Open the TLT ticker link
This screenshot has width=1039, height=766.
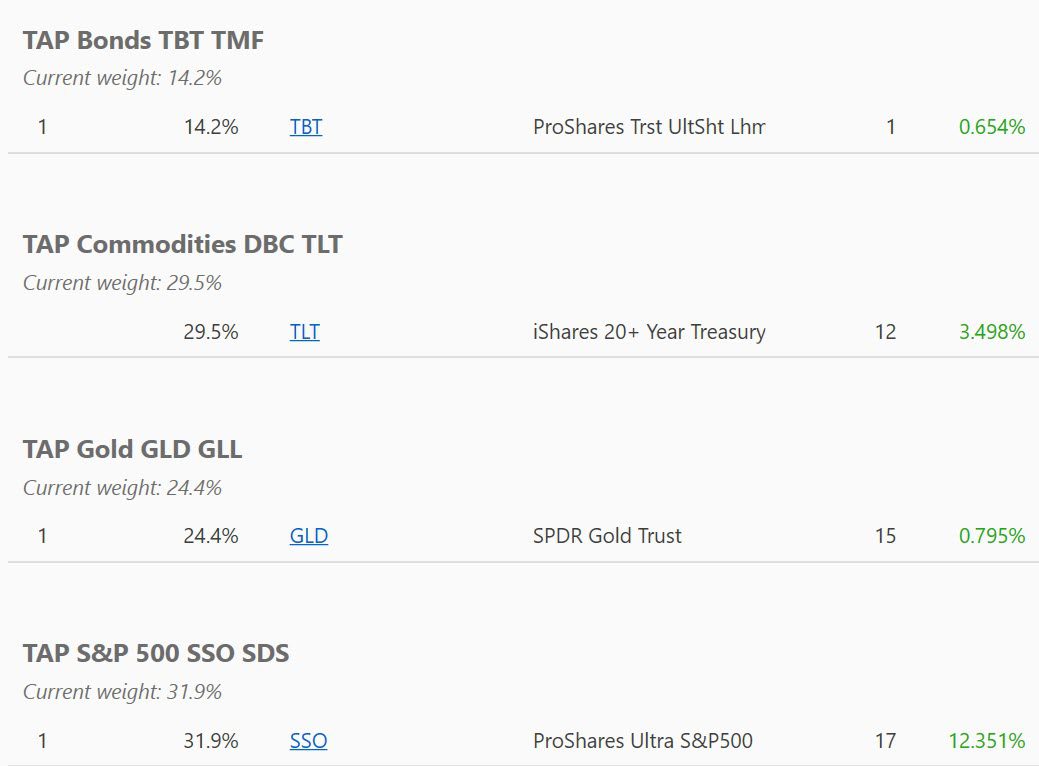pyautogui.click(x=305, y=332)
